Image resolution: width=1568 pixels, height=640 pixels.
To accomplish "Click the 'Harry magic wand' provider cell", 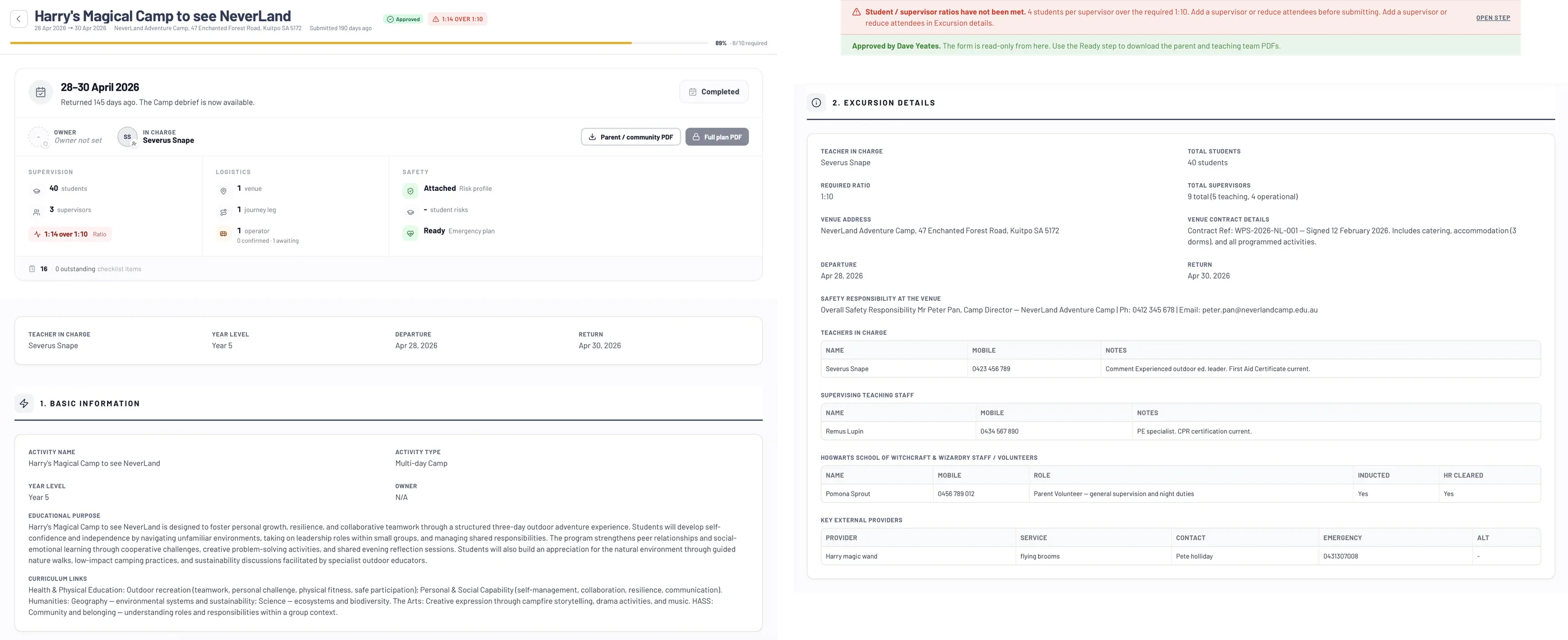I will click(918, 557).
